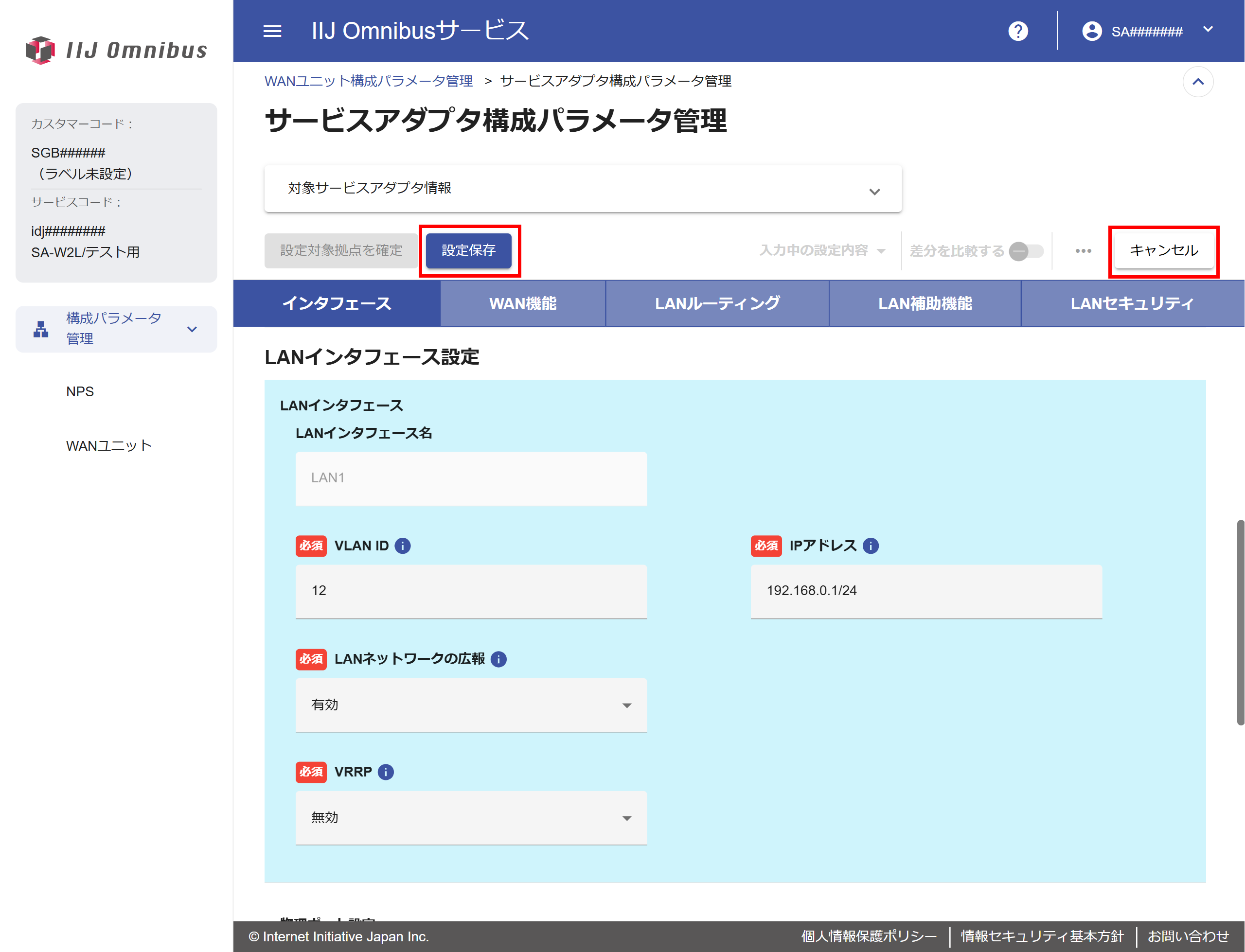Click the page vertical scrollbar
The height and width of the screenshot is (952, 1245).
(1240, 622)
